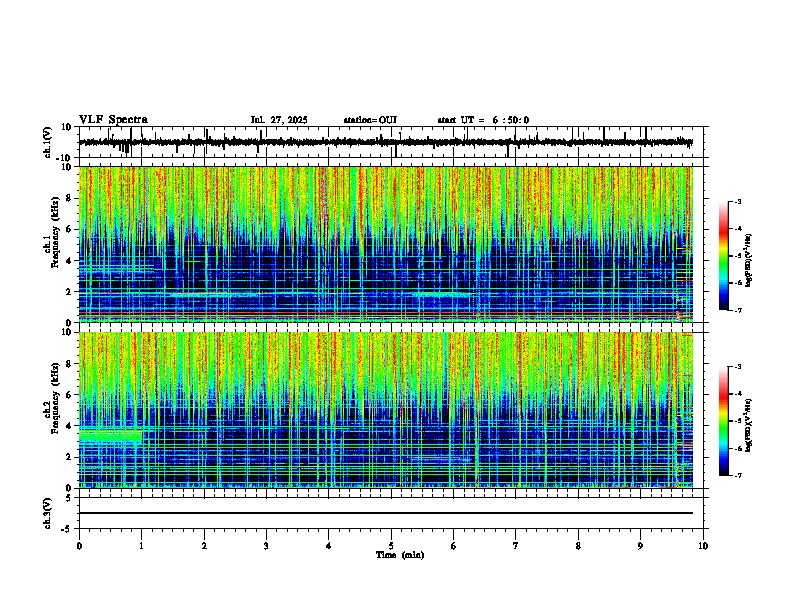This screenshot has height=612, width=792.
Task: Click the flat ch.3 voltage trace line
Action: point(386,513)
